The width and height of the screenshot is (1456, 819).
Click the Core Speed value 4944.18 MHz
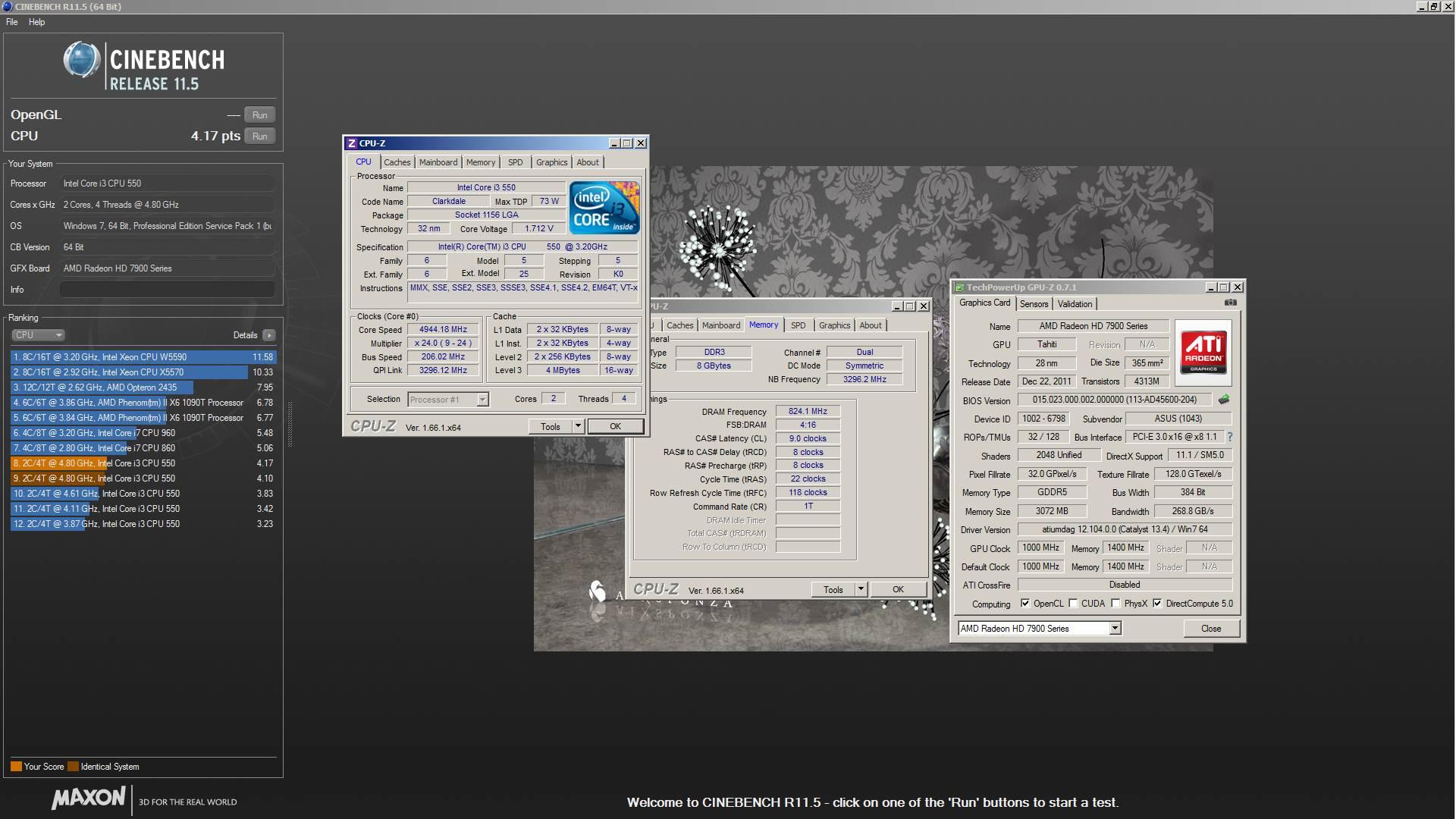click(x=443, y=330)
